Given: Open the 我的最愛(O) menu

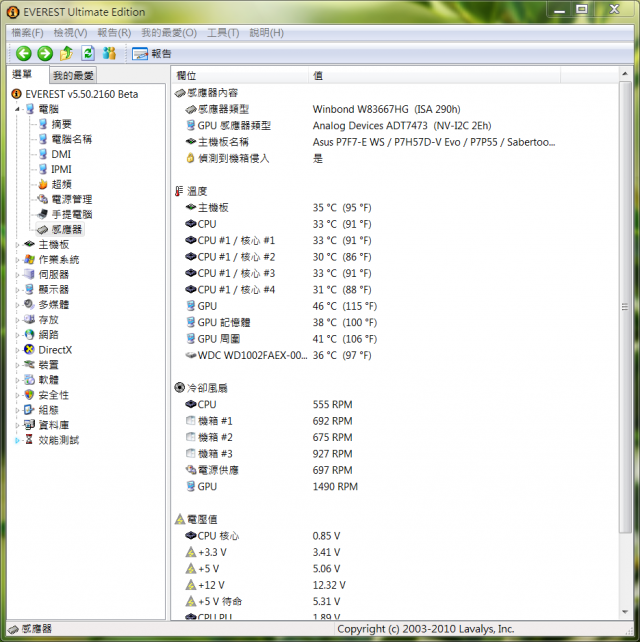Looking at the screenshot, I should [x=169, y=33].
